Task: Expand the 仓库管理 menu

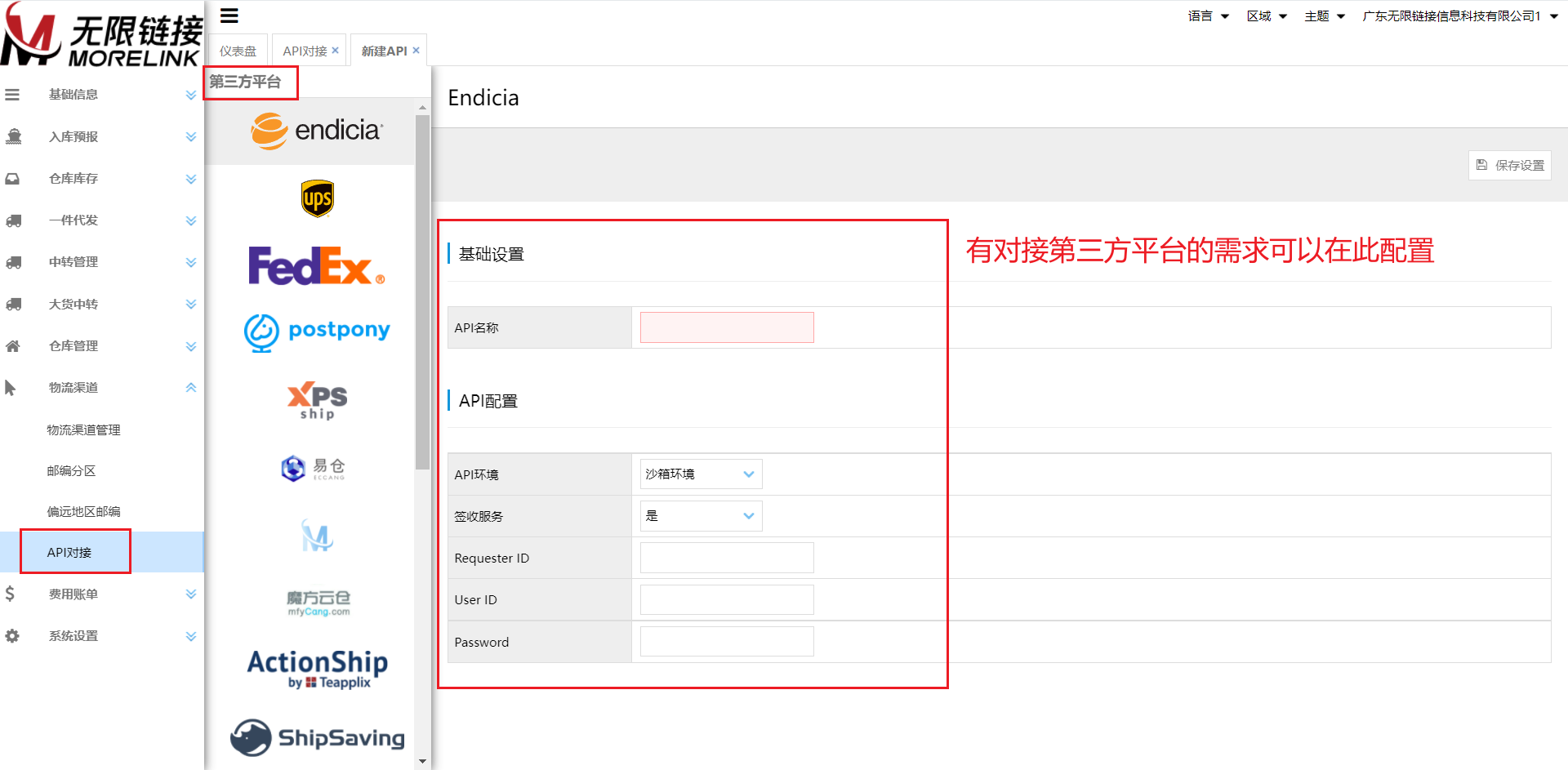Action: [x=190, y=346]
